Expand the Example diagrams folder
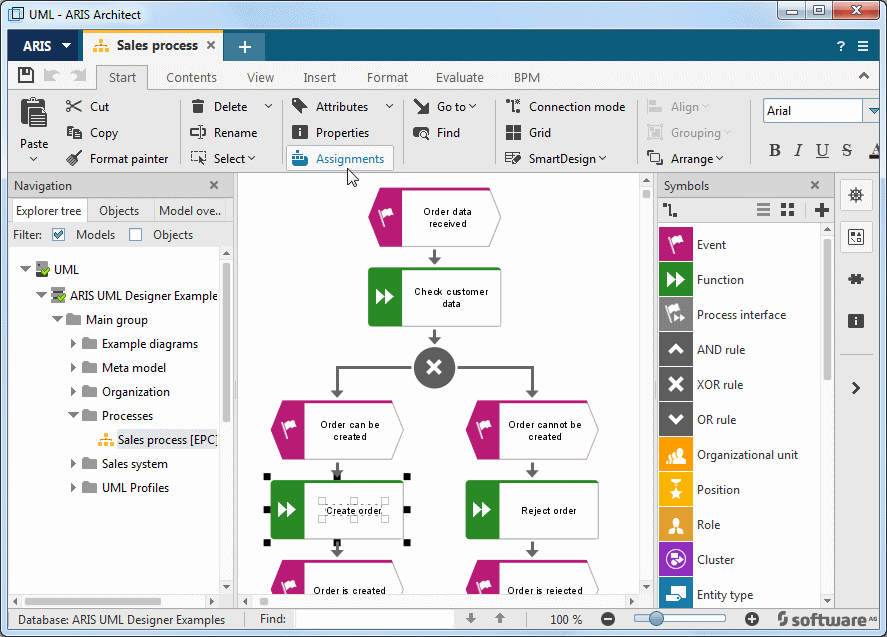 (73, 343)
